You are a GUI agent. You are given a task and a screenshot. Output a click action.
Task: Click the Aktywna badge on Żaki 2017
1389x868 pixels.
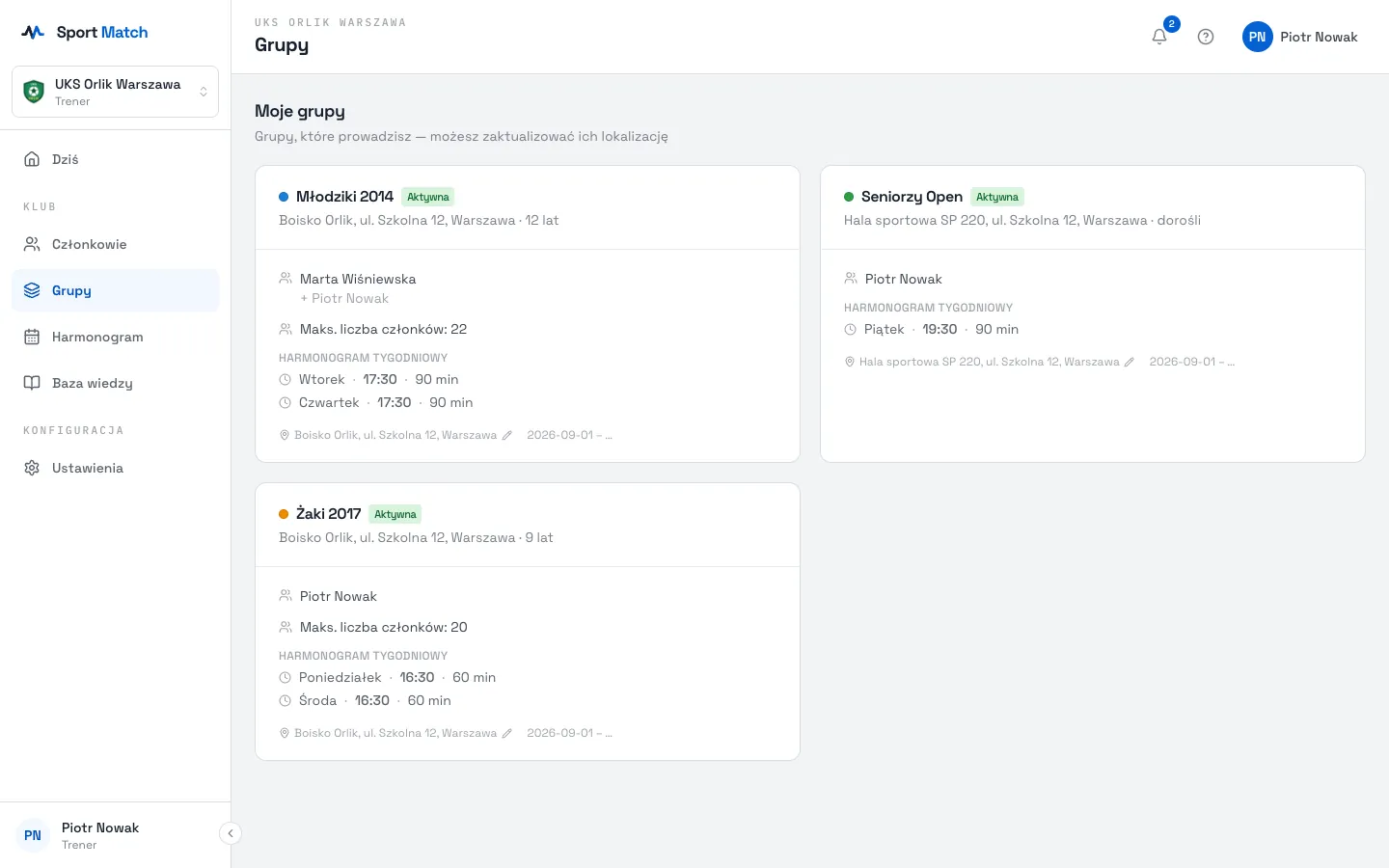coord(395,514)
